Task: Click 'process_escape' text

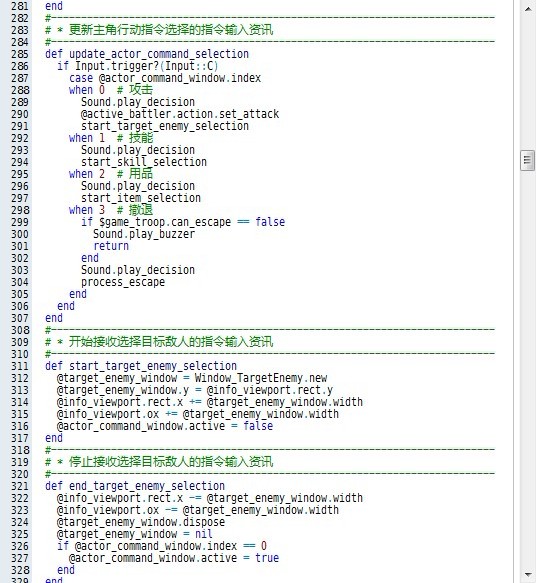Action: [123, 282]
